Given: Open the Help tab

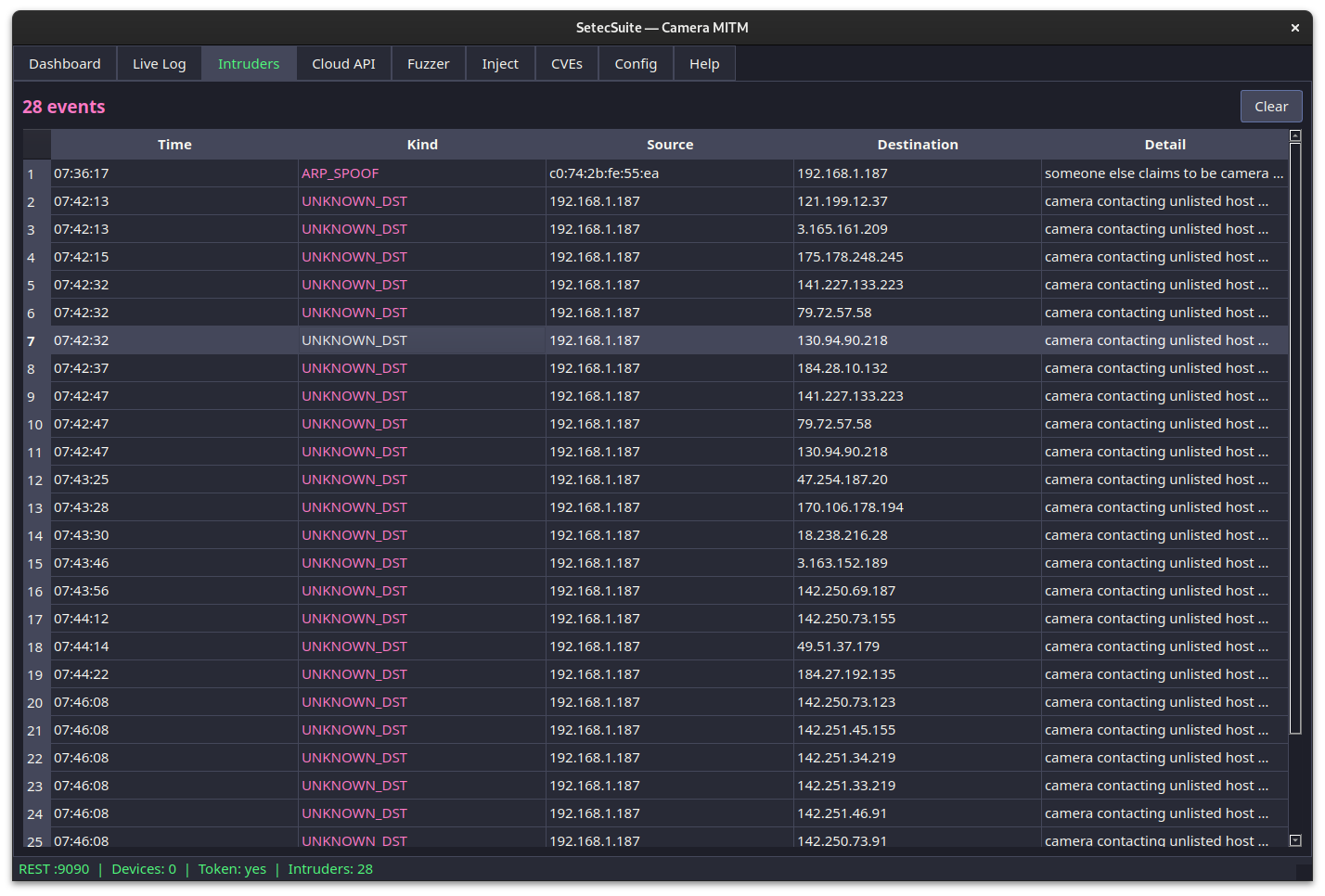Looking at the screenshot, I should (703, 63).
